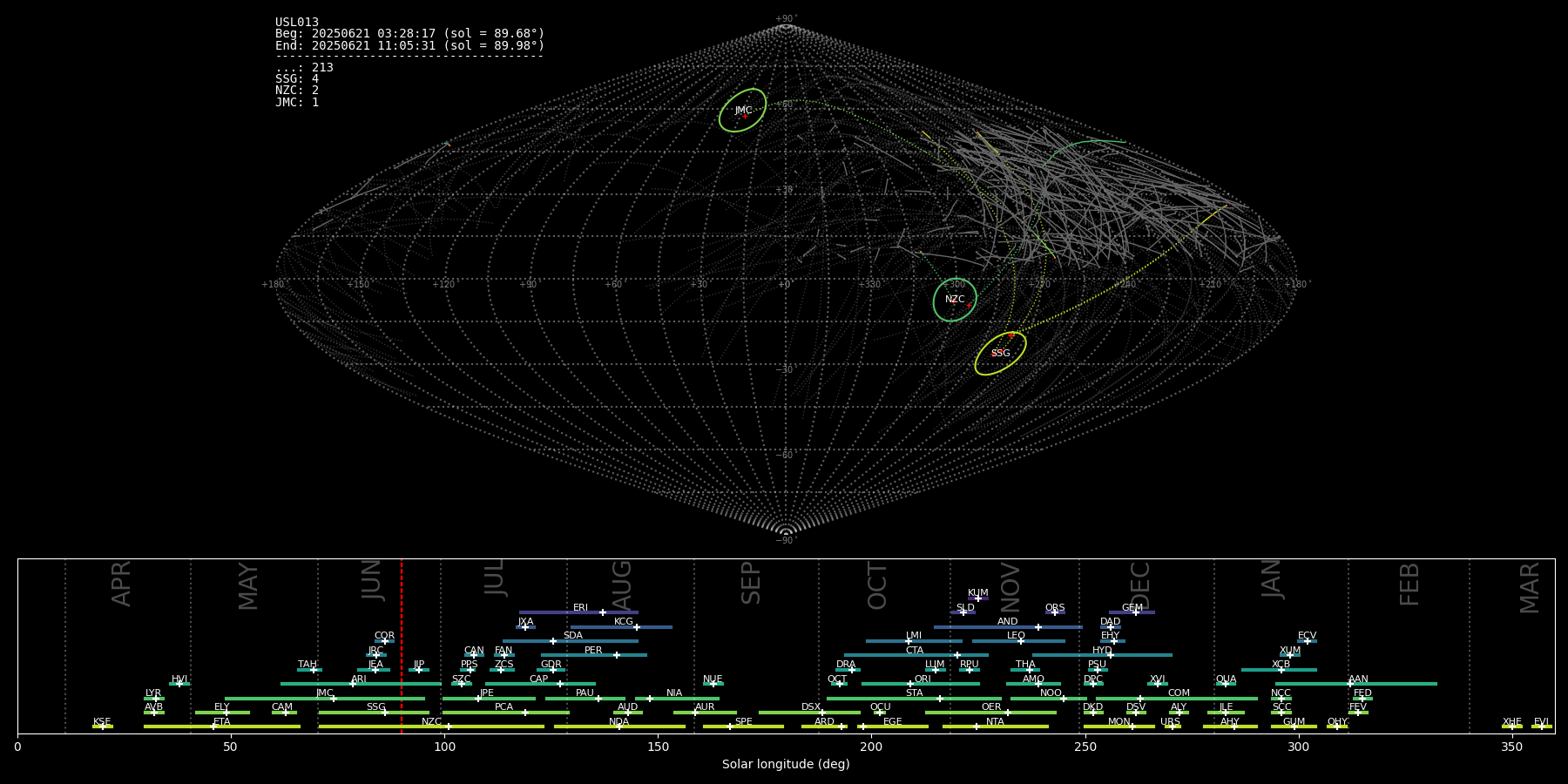This screenshot has height=784, width=1568.
Task: Select the GEM shower bar
Action: [1132, 612]
